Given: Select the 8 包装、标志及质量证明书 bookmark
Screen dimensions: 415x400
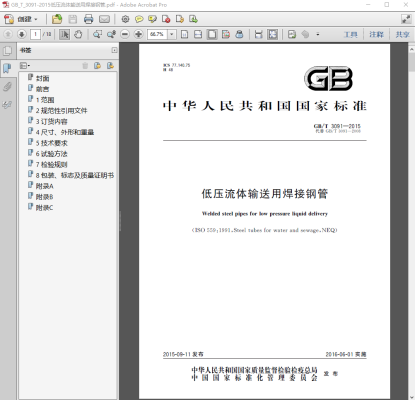Looking at the screenshot, I should [x=75, y=175].
